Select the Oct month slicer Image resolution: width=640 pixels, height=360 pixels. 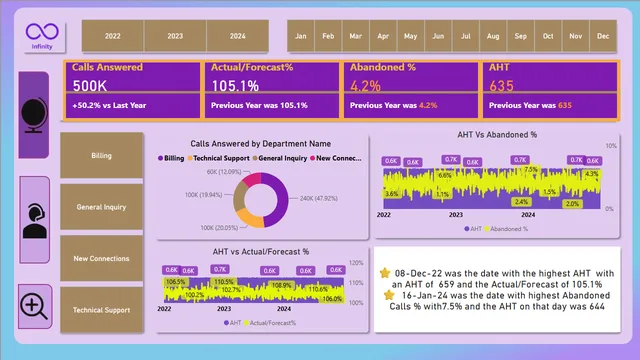click(548, 36)
